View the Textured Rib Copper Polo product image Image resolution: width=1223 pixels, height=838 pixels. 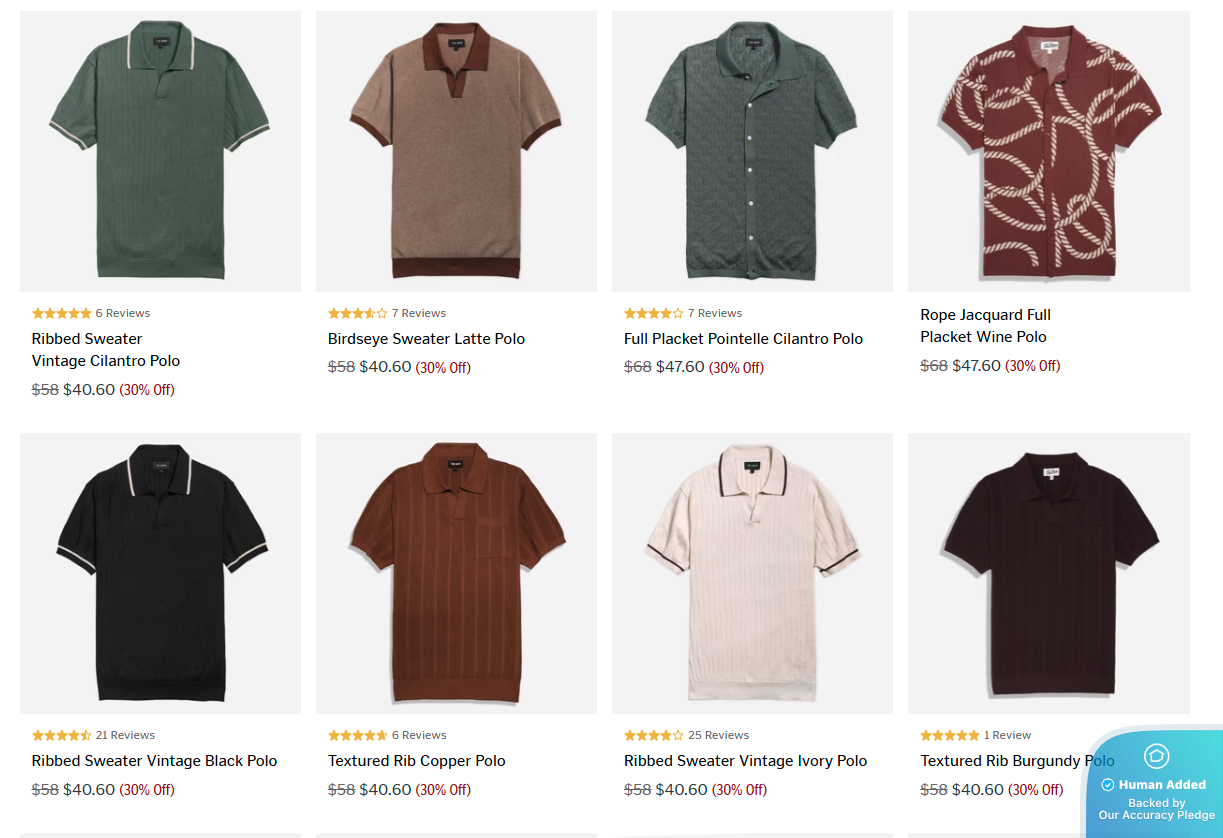[x=456, y=573]
